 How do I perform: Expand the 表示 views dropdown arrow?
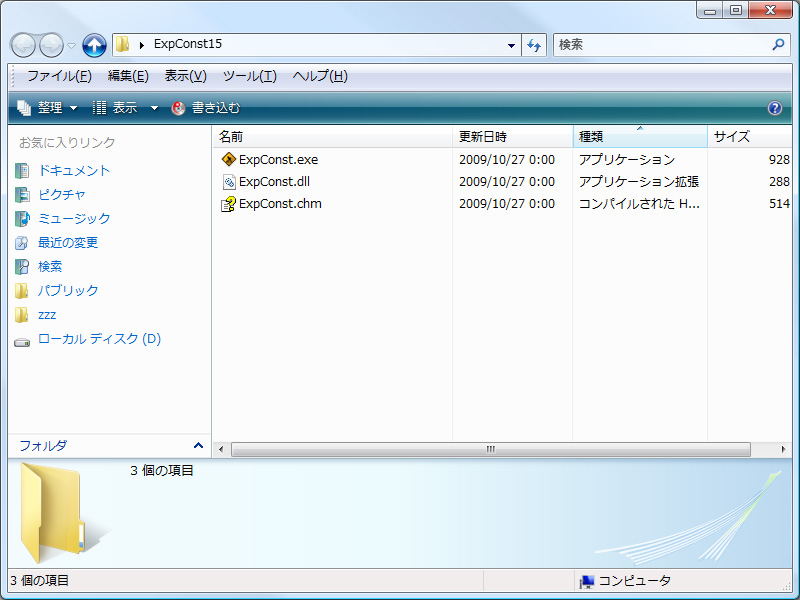click(154, 108)
